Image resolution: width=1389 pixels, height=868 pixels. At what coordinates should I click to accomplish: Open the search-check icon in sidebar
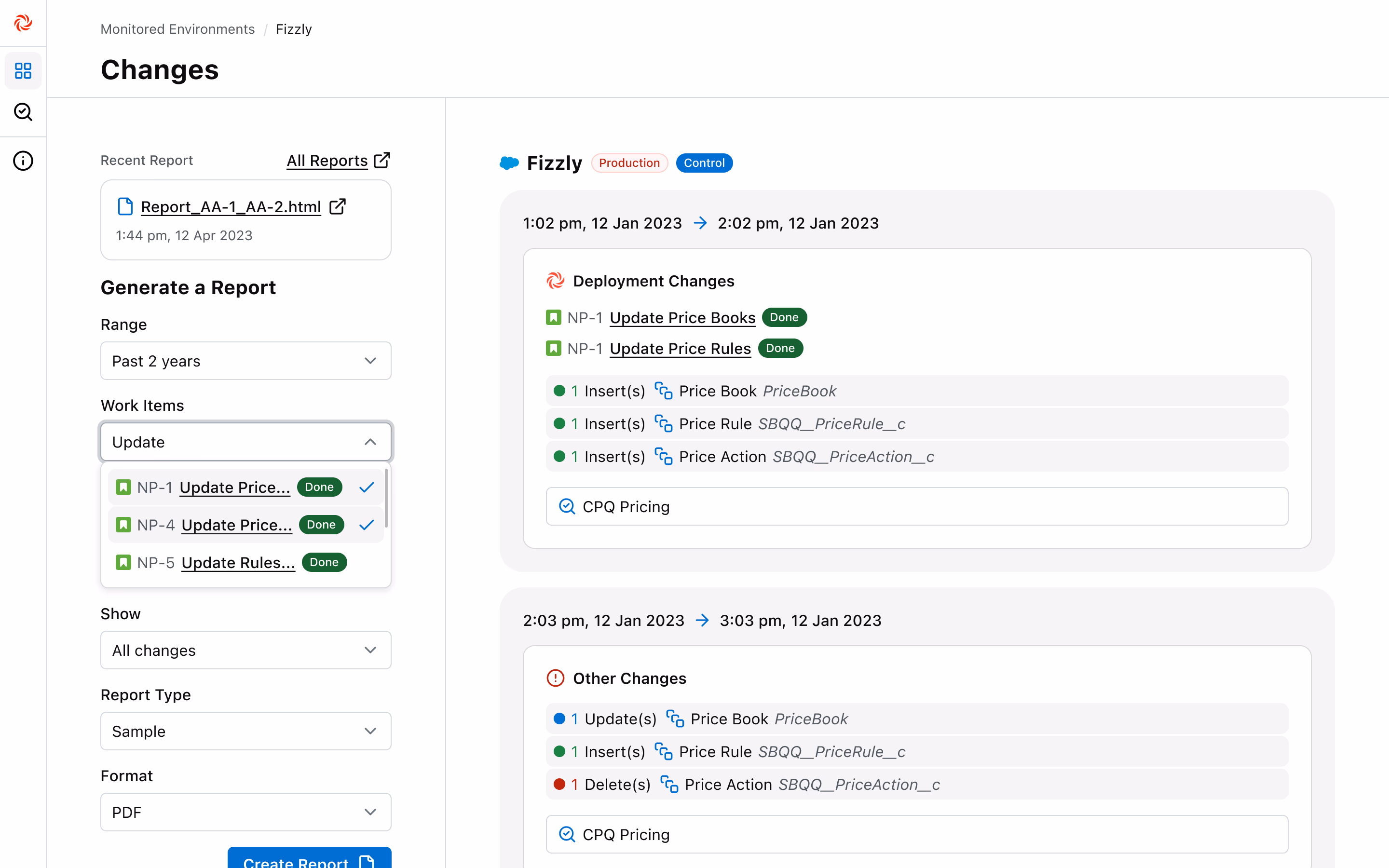click(23, 112)
